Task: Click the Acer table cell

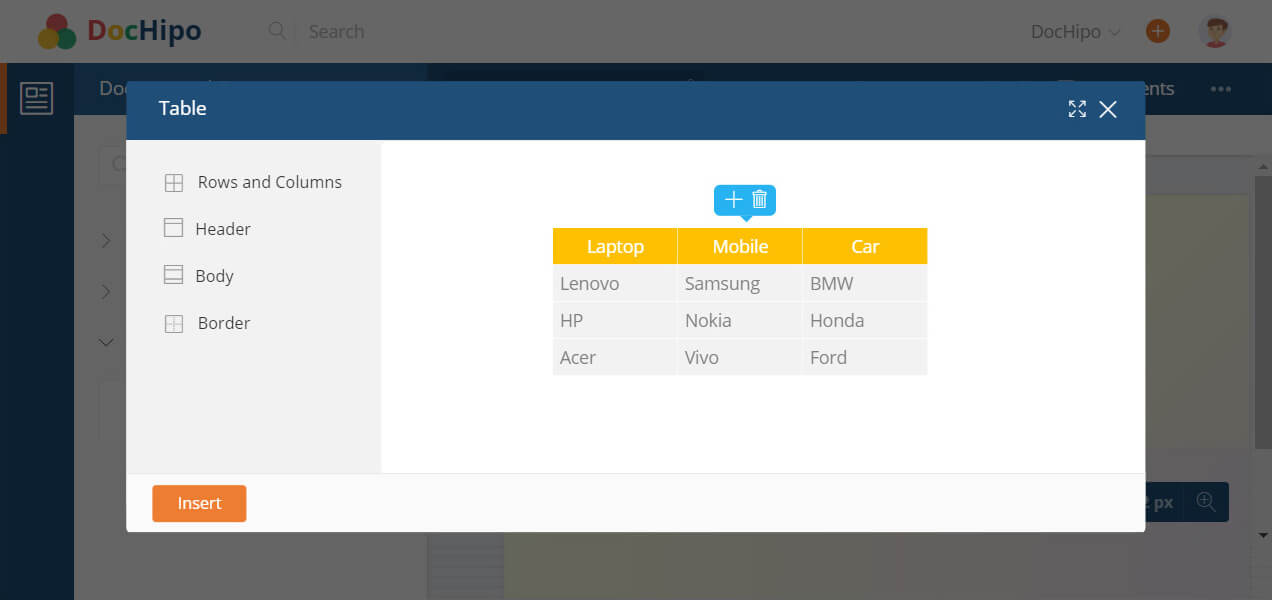Action: 615,357
